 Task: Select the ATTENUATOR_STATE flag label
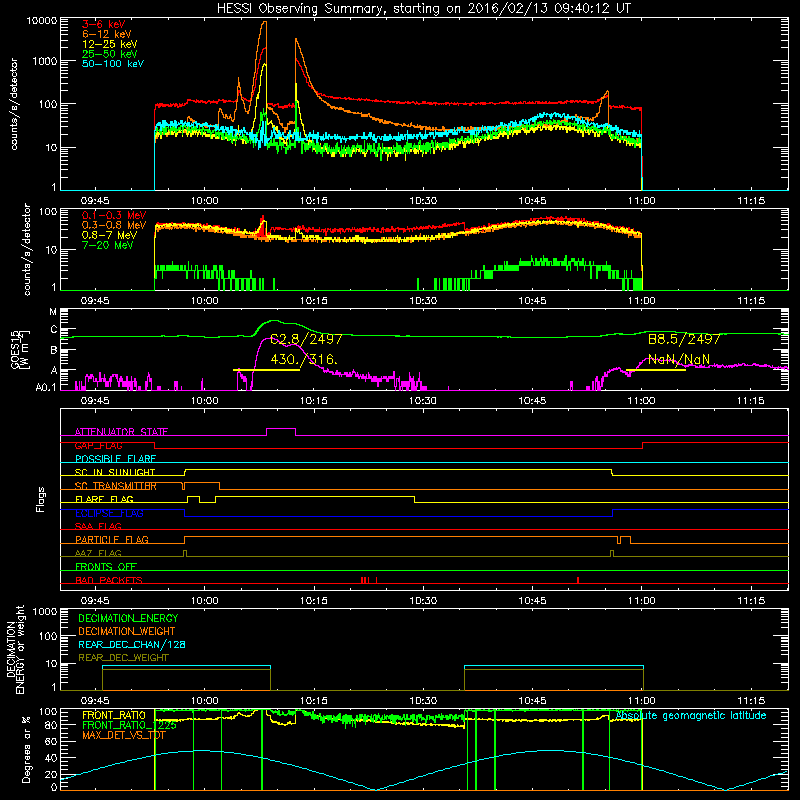point(121,432)
